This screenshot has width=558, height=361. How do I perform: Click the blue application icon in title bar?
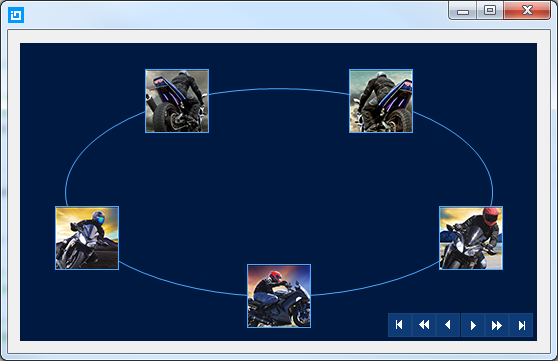pos(16,15)
